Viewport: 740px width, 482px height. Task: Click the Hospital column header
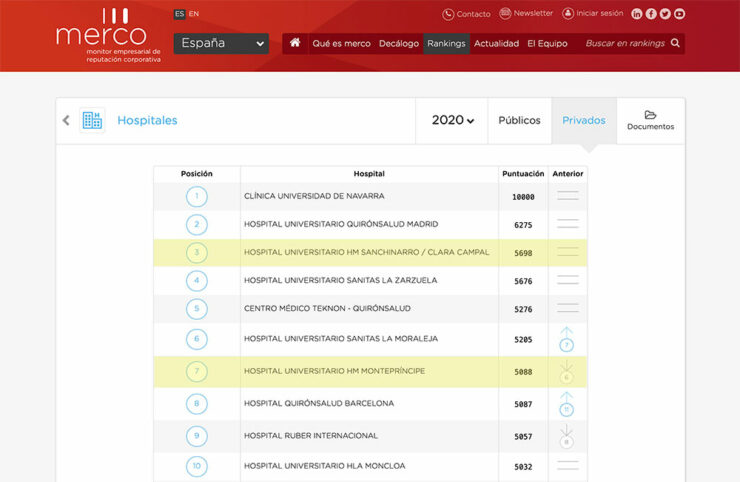click(369, 174)
